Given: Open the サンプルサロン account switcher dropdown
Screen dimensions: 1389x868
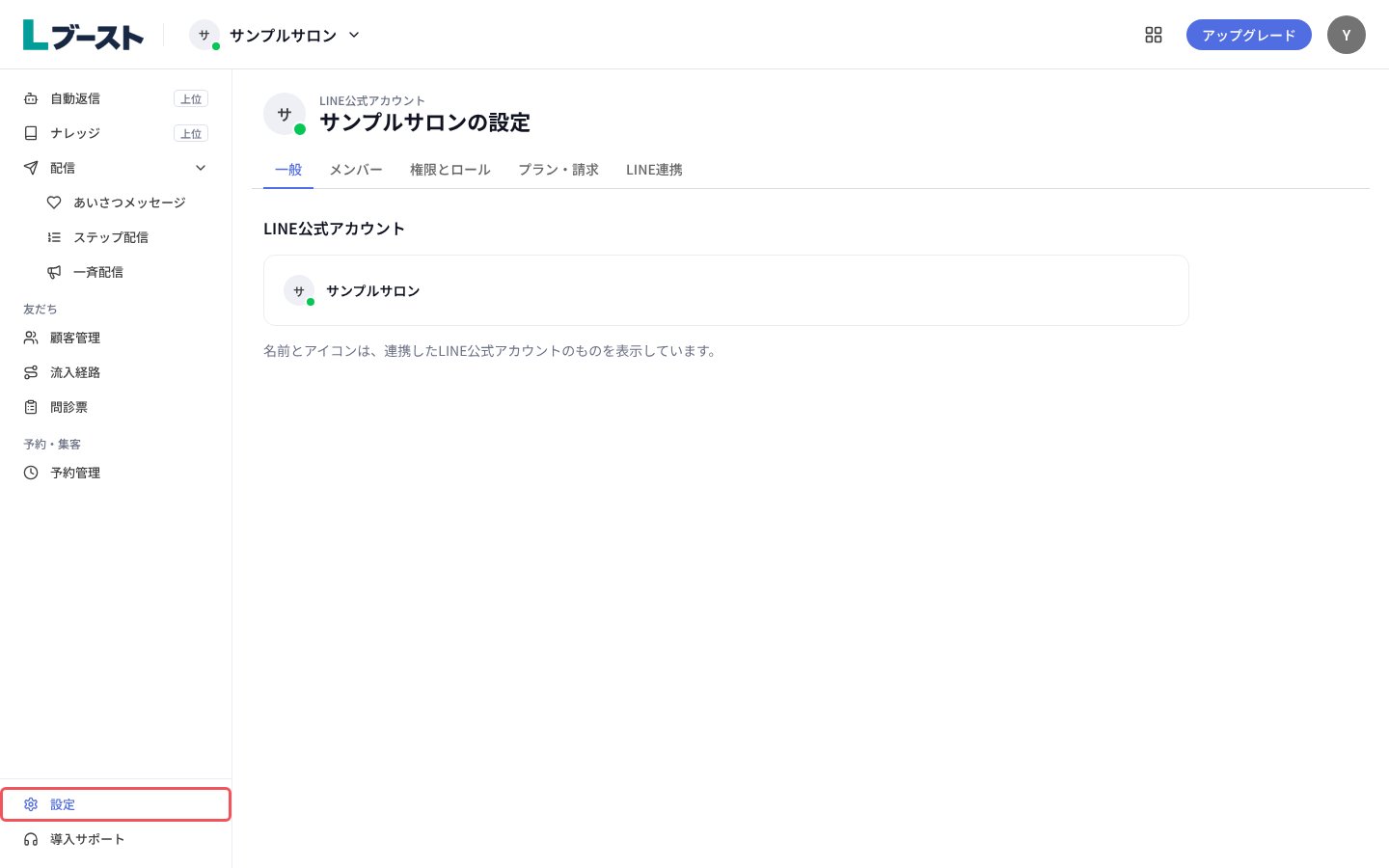Looking at the screenshot, I should coord(276,35).
